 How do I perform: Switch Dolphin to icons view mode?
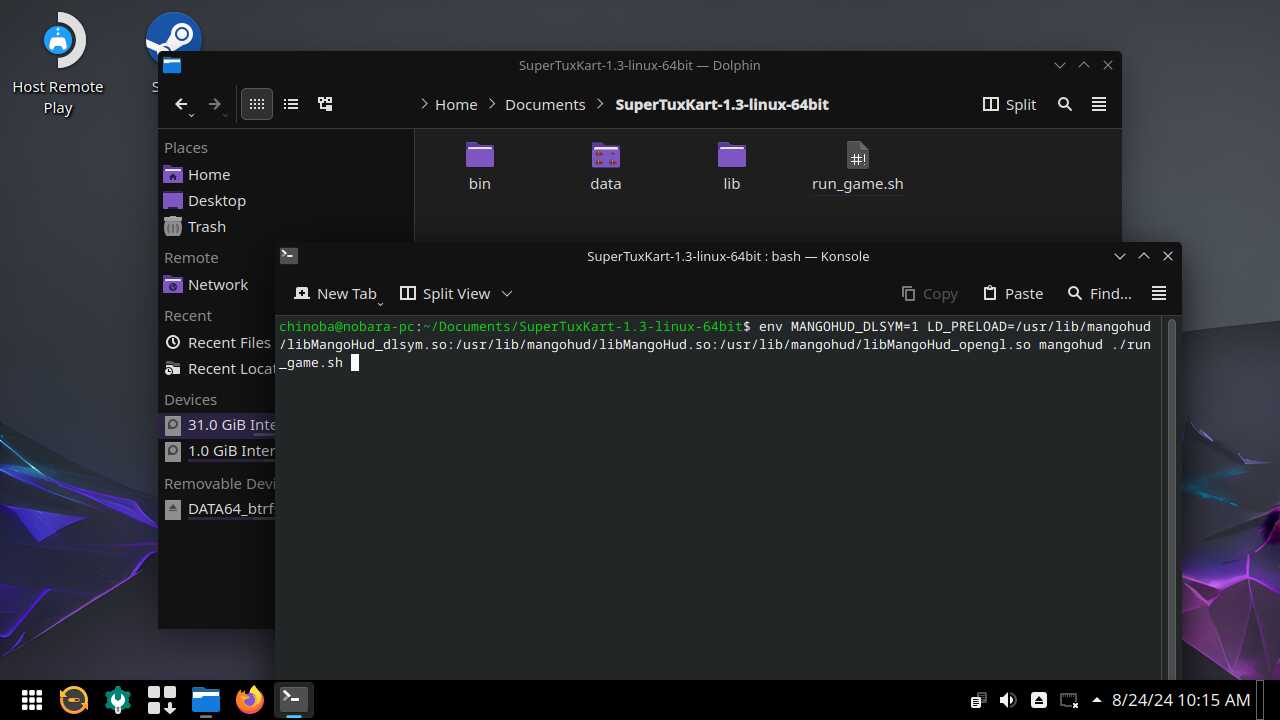pyautogui.click(x=257, y=104)
